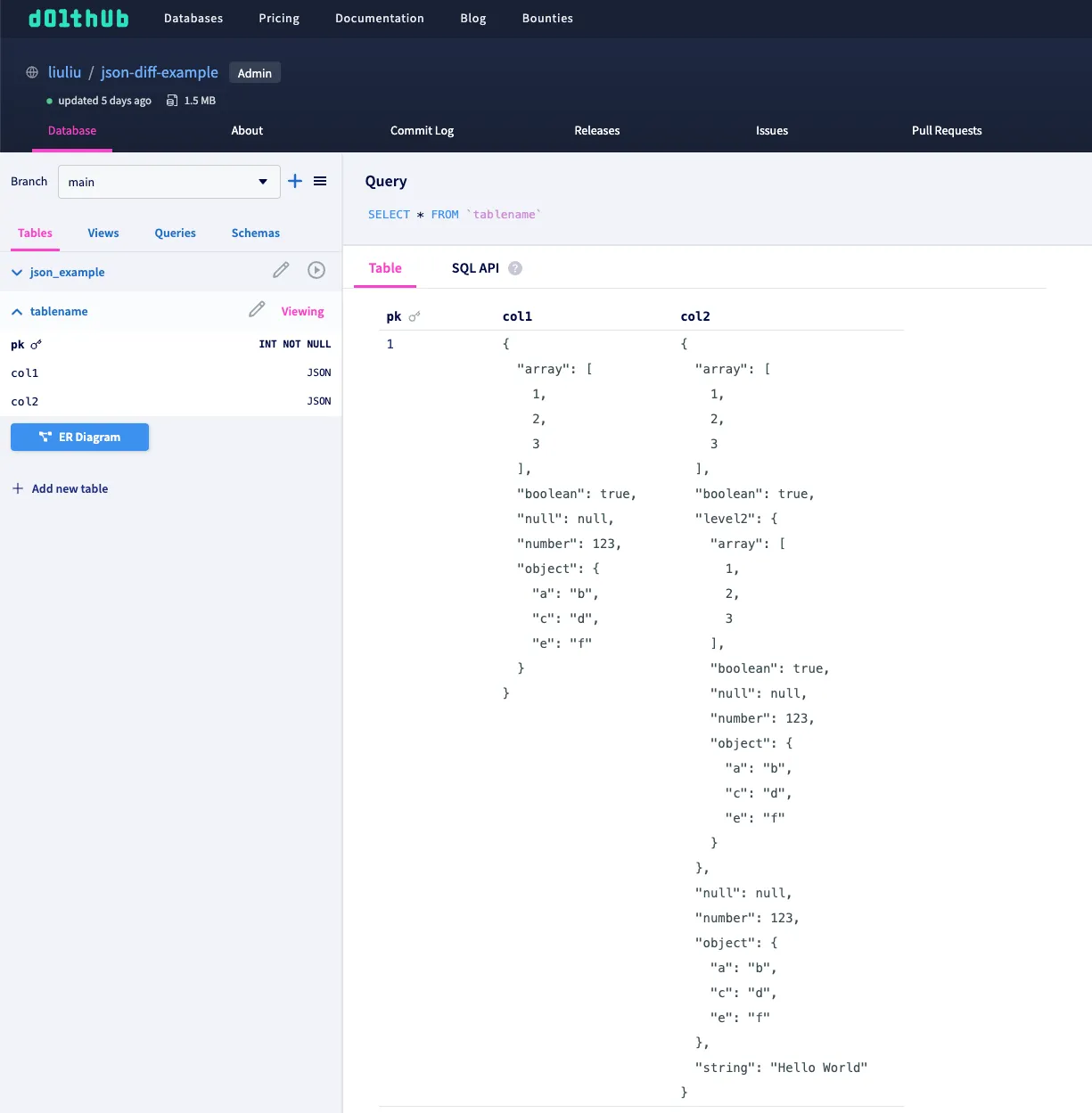This screenshot has width=1092, height=1113.
Task: Edit the json_example query with pencil icon
Action: click(x=281, y=269)
